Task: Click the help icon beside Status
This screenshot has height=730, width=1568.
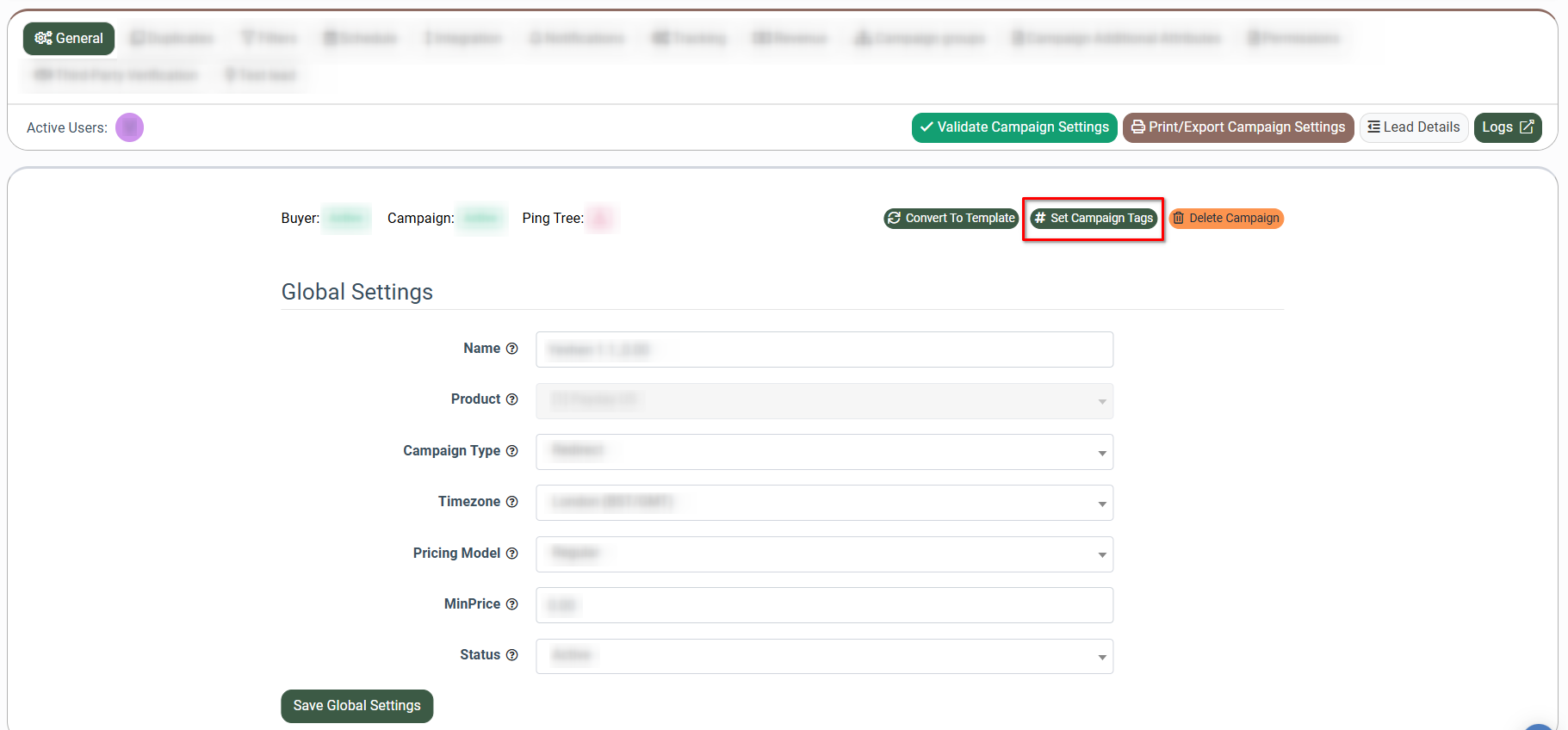Action: click(x=511, y=655)
